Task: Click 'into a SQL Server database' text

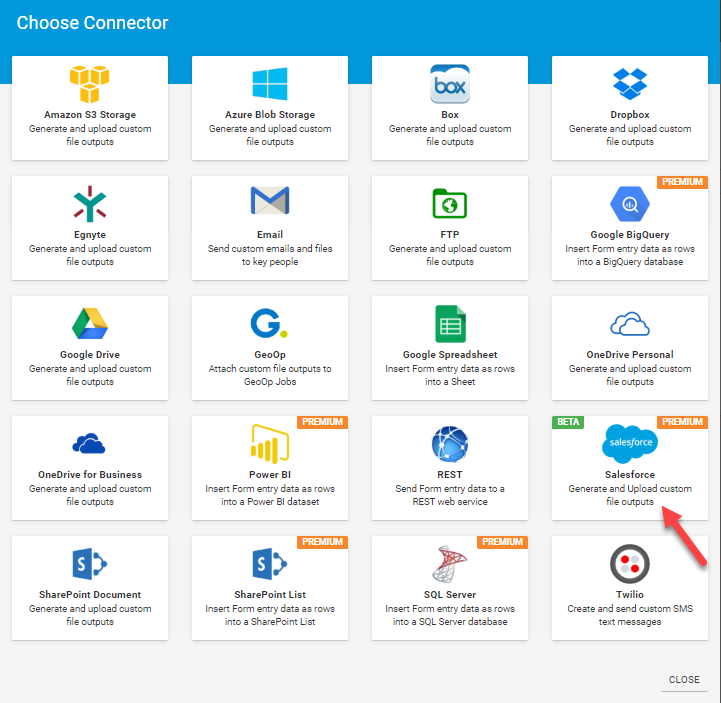Action: (x=450, y=622)
